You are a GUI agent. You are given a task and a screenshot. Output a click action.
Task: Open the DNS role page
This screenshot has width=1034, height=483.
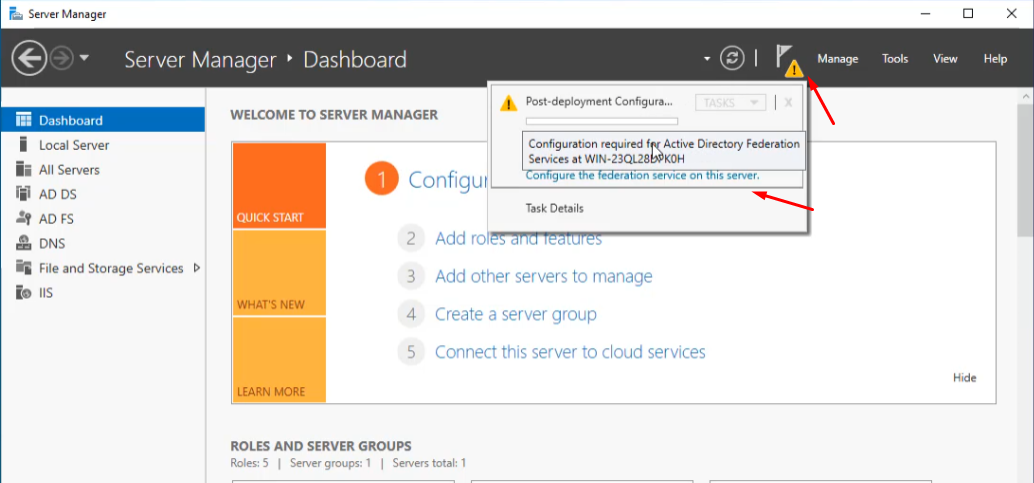click(103, 243)
